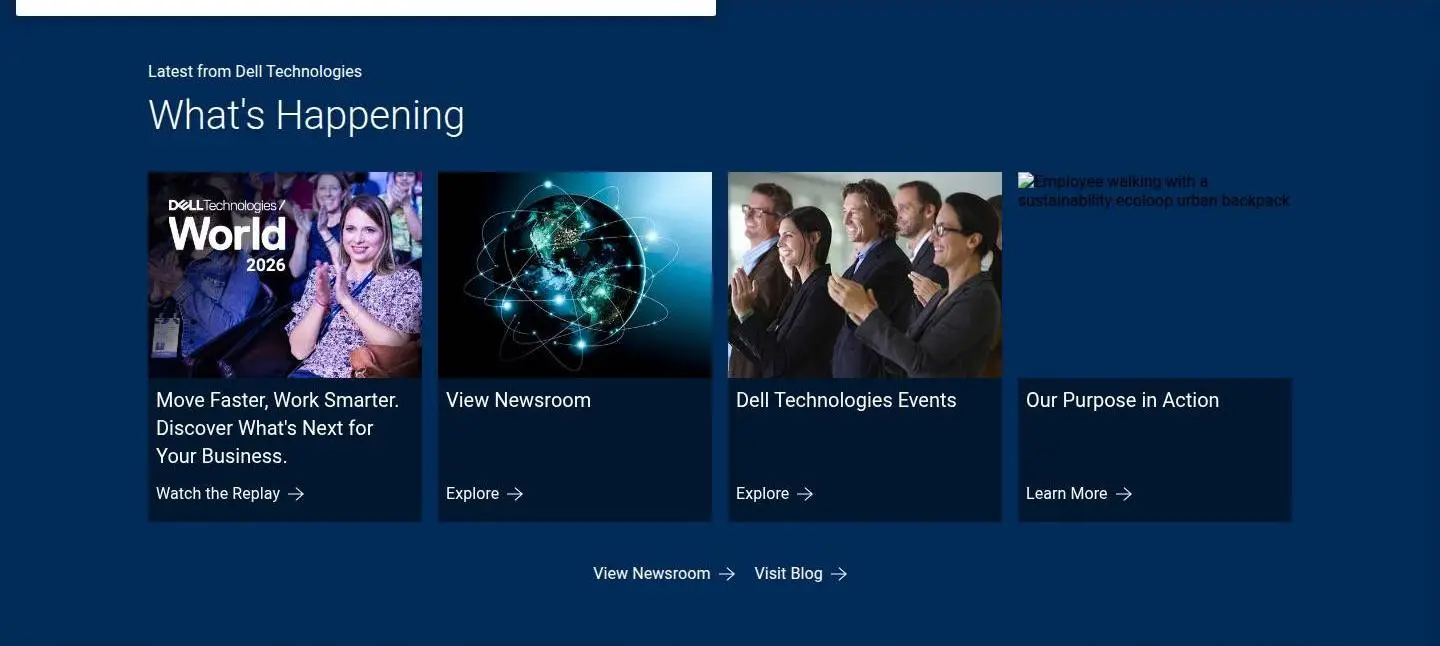Click the 'View Newsroom' card title
This screenshot has width=1440, height=646.
518,400
